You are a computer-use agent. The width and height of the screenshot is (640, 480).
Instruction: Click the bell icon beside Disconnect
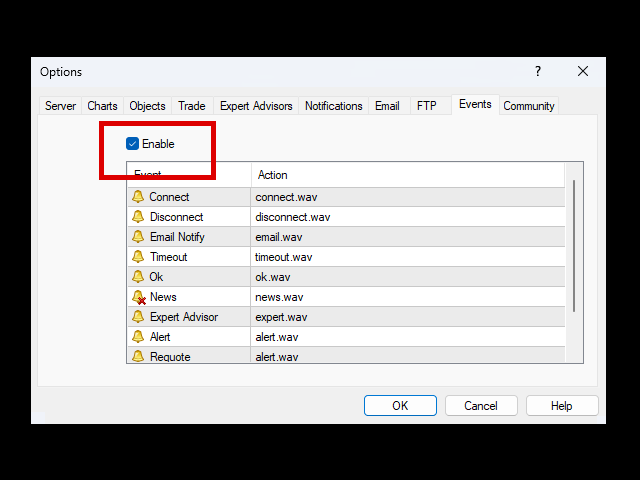click(138, 217)
